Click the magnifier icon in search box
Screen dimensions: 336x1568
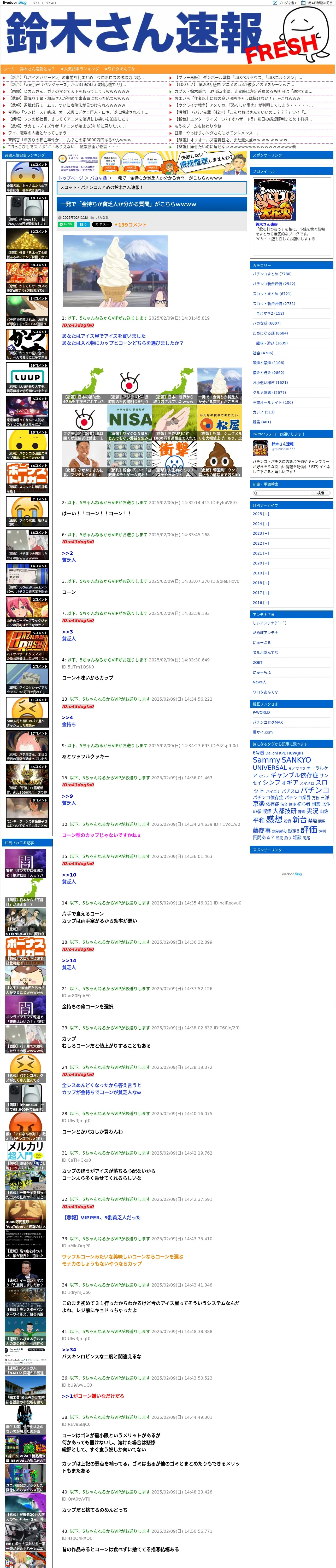256,493
